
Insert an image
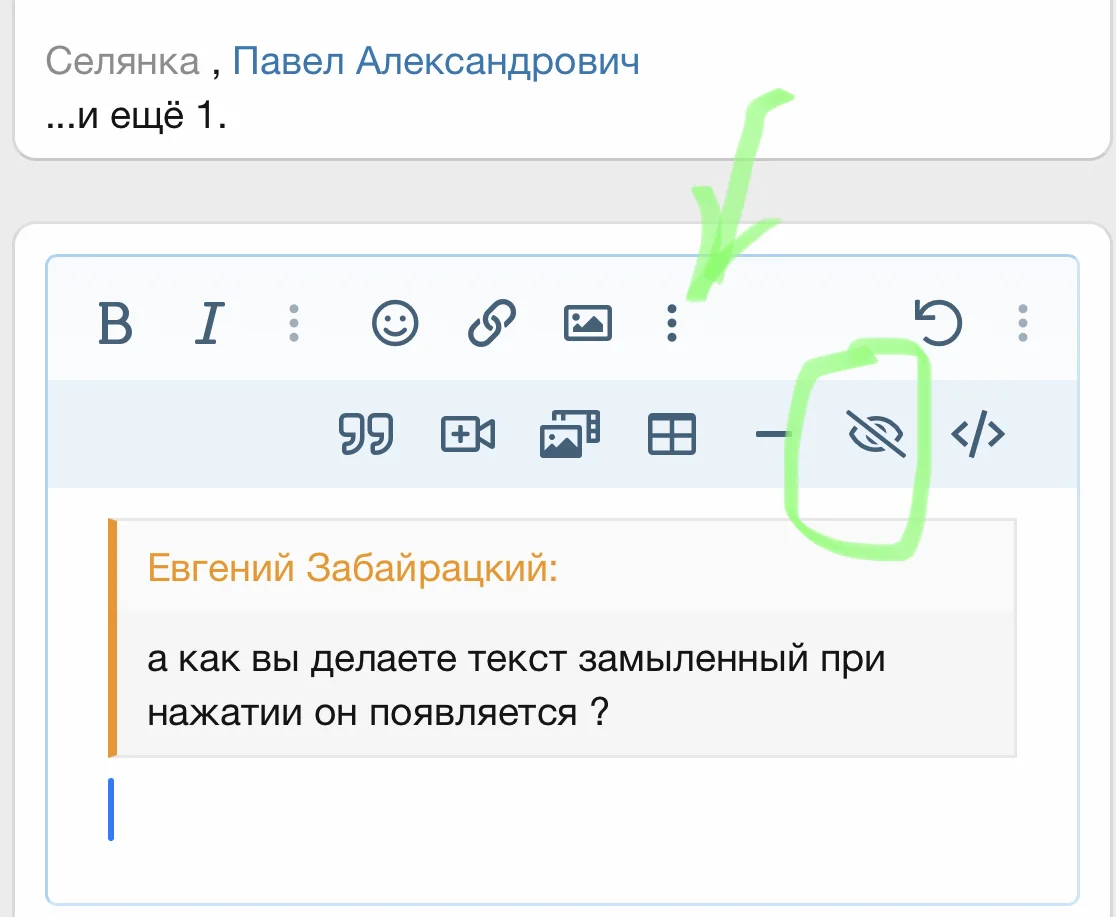click(x=588, y=324)
